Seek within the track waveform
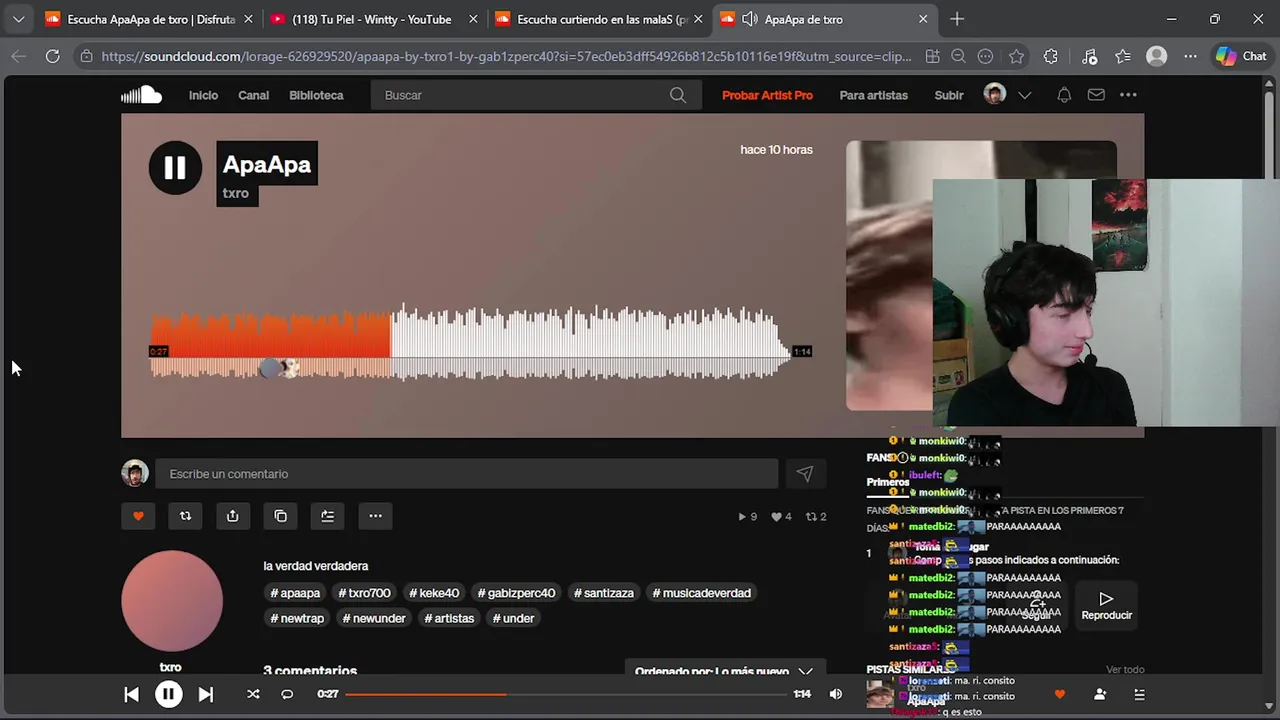This screenshot has width=1280, height=720. pos(470,341)
